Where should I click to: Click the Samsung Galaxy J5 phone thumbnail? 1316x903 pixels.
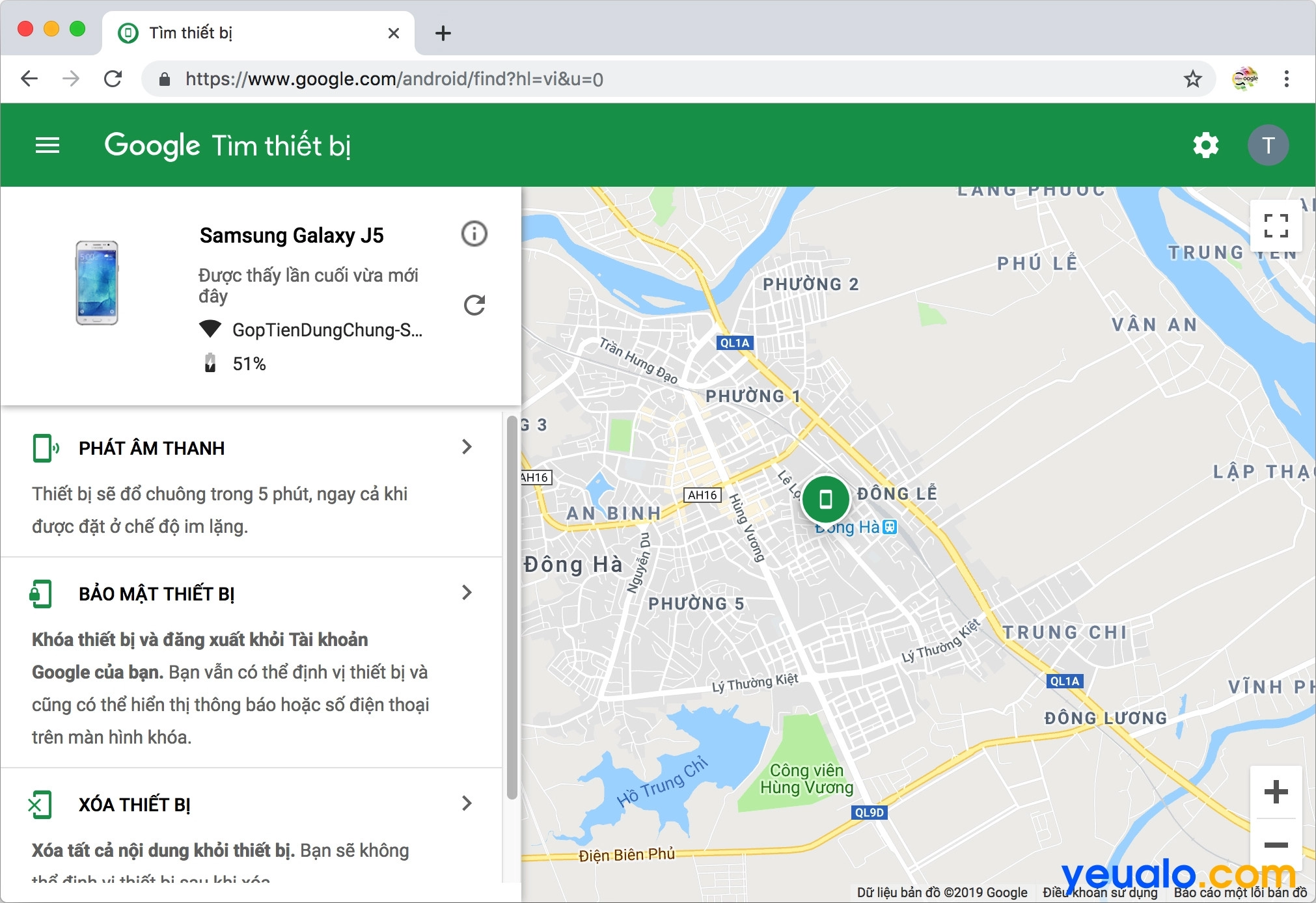pos(96,283)
